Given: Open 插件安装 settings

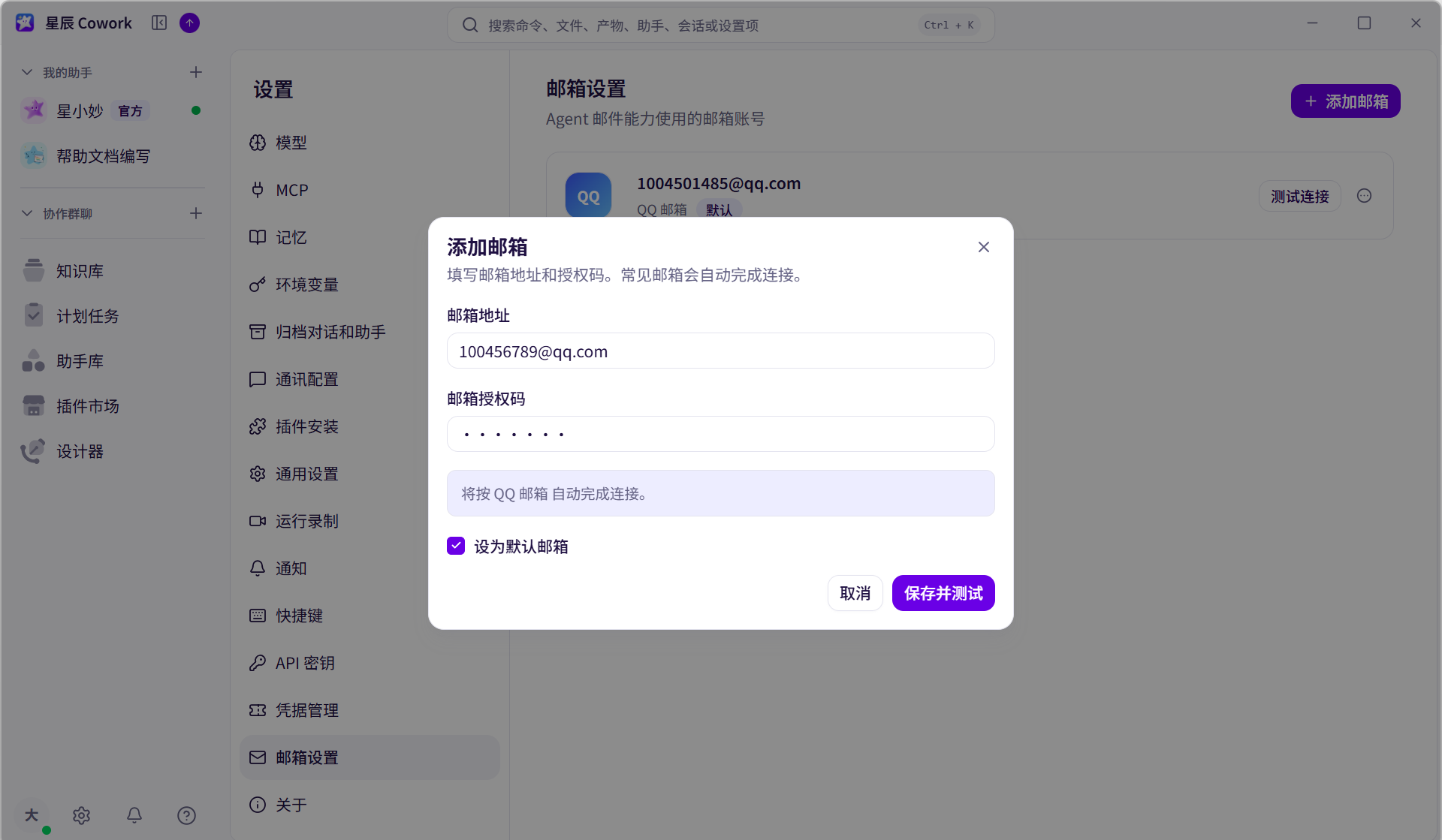Looking at the screenshot, I should (370, 426).
